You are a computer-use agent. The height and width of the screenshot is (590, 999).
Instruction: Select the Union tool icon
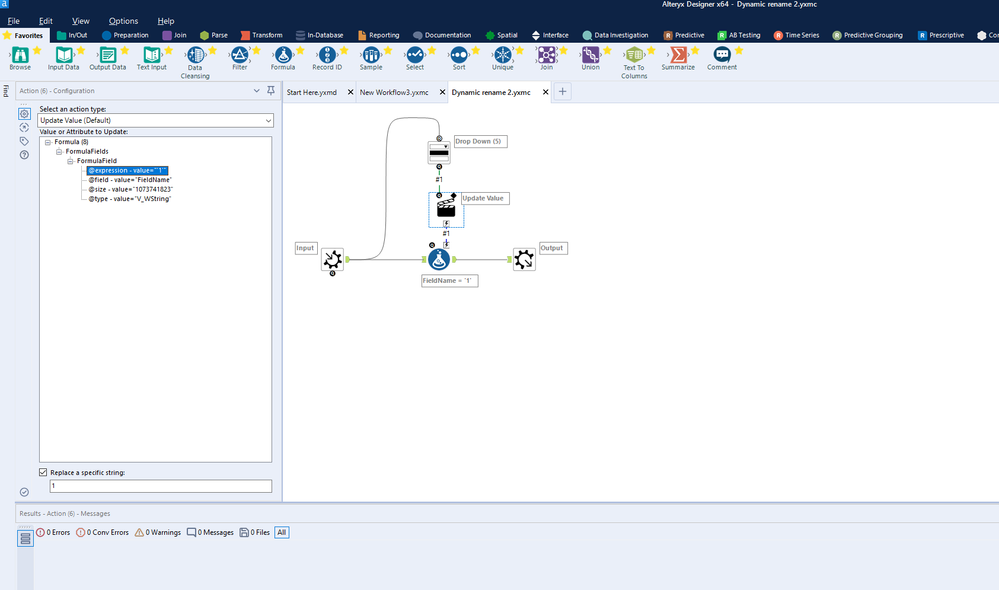590,55
